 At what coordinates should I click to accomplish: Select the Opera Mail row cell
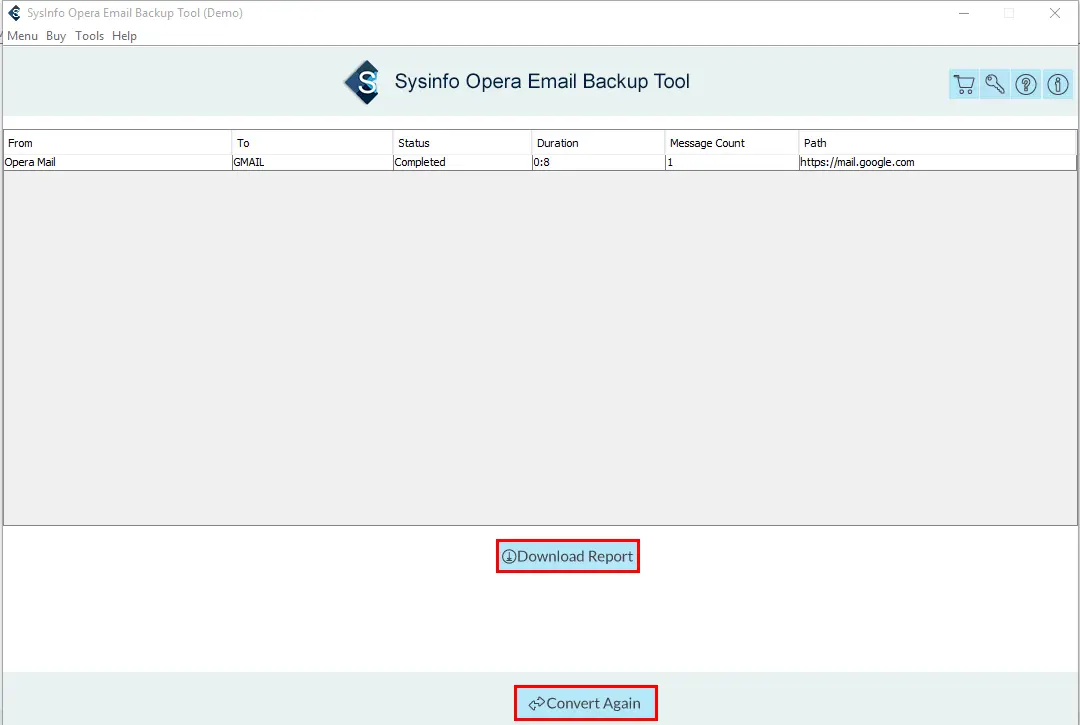pyautogui.click(x=31, y=162)
